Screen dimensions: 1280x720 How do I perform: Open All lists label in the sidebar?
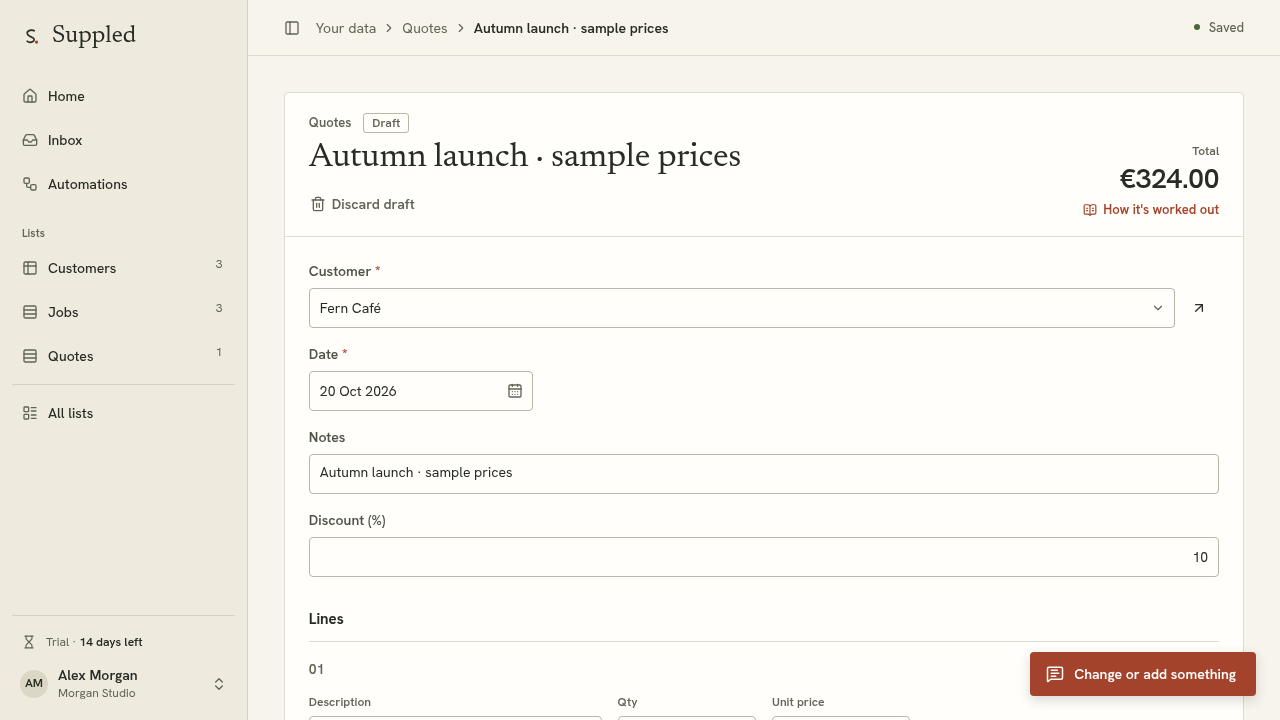tap(70, 413)
